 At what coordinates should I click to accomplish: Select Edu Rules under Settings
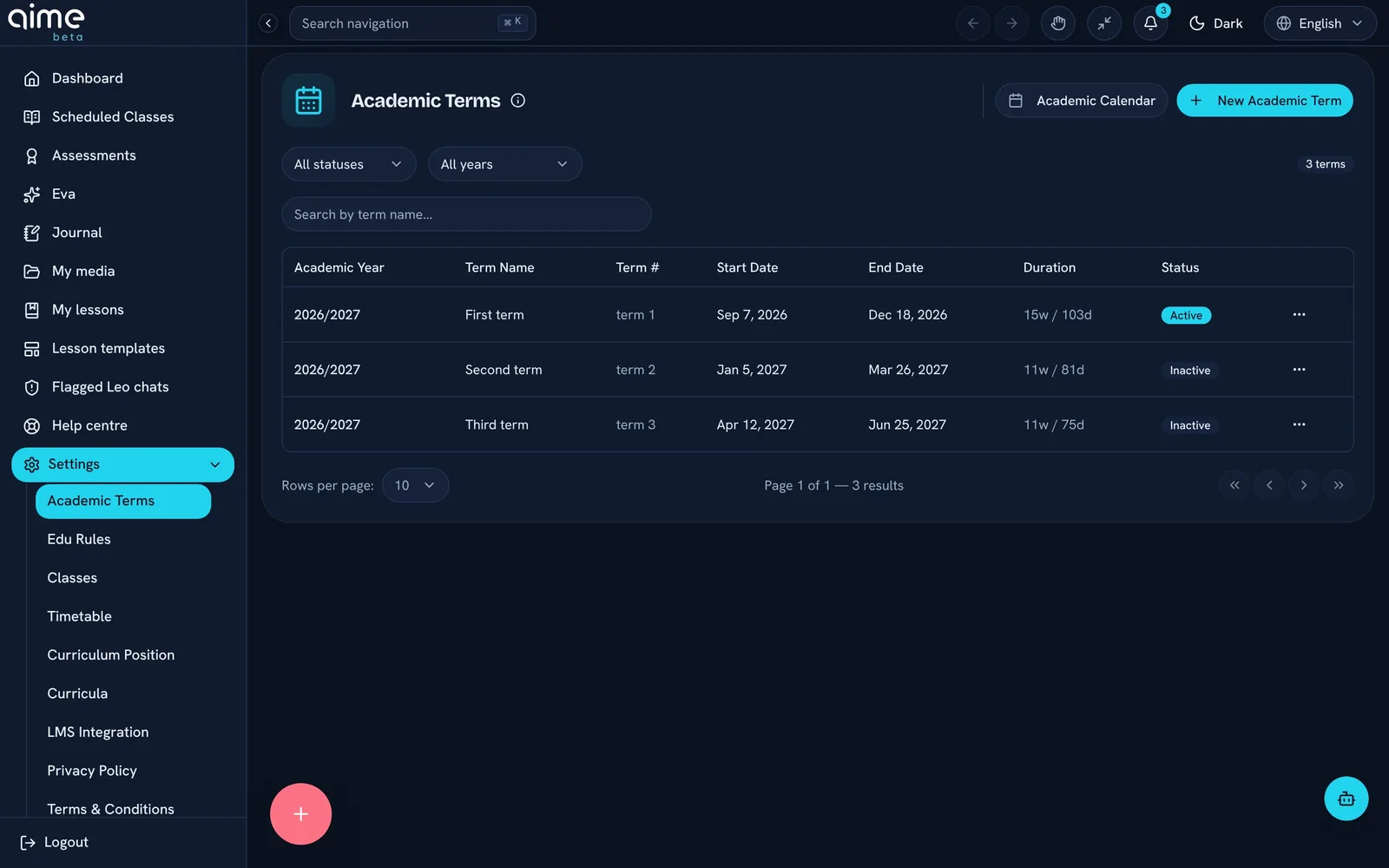pyautogui.click(x=122, y=539)
